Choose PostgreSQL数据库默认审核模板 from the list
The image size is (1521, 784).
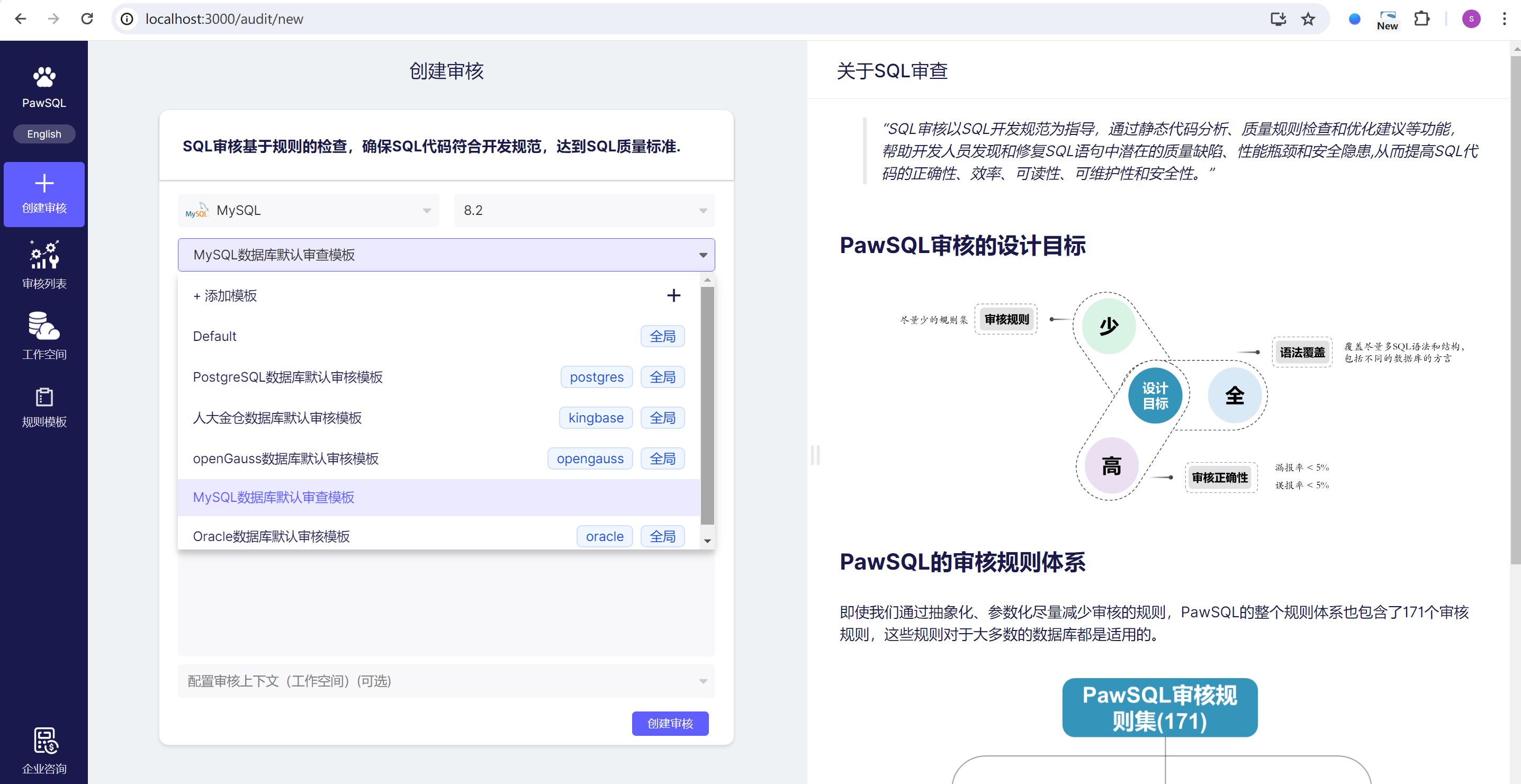click(x=287, y=377)
